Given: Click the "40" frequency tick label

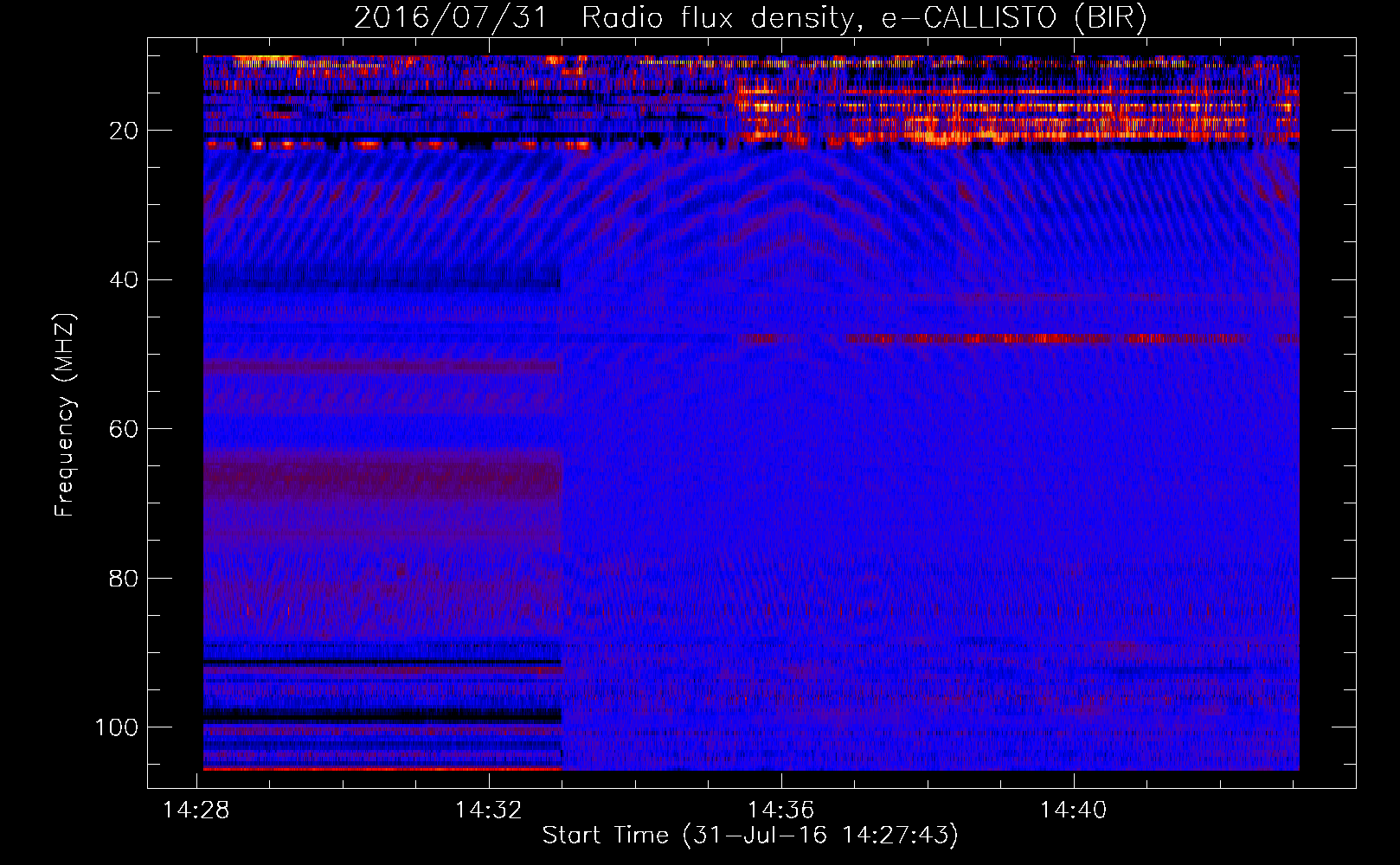Looking at the screenshot, I should click(x=124, y=280).
